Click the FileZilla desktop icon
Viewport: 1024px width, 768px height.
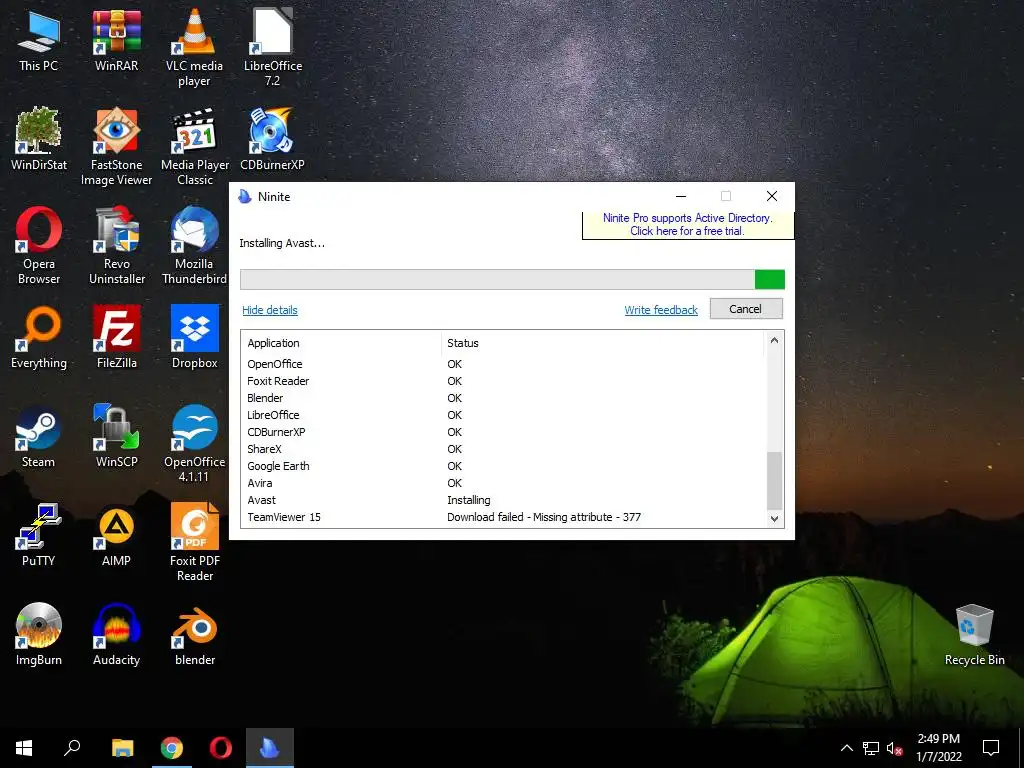[x=116, y=338]
